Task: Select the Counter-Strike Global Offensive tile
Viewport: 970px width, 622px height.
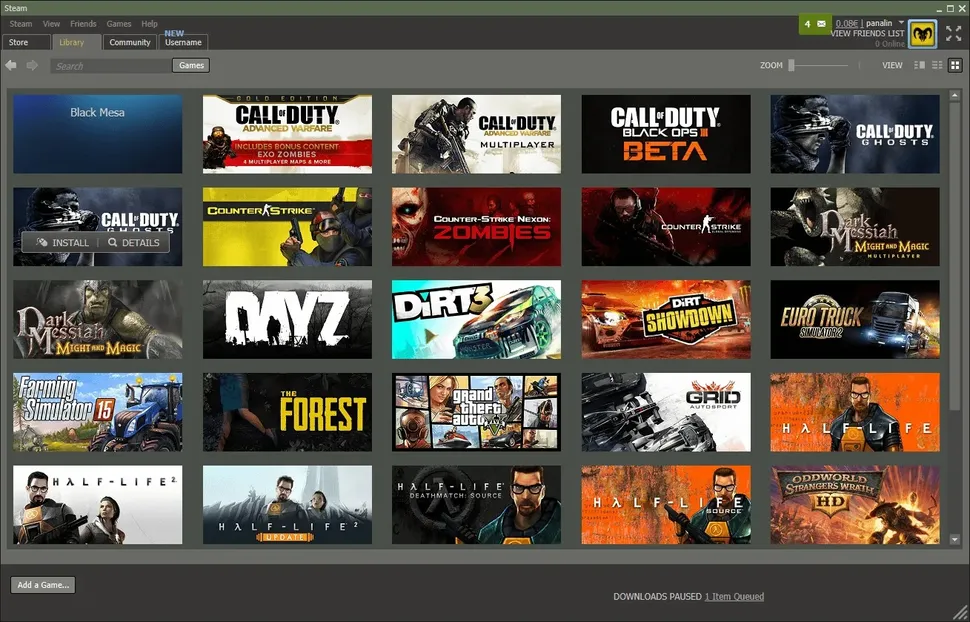Action: [x=666, y=227]
